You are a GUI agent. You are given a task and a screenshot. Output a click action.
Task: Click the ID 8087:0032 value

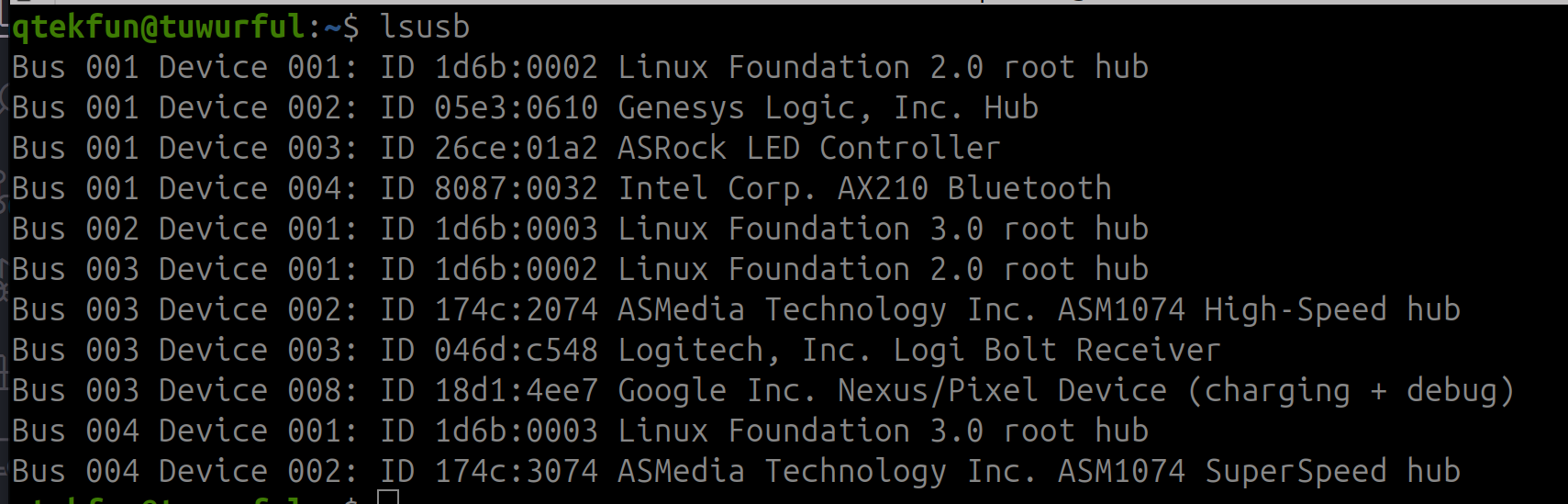(488, 188)
